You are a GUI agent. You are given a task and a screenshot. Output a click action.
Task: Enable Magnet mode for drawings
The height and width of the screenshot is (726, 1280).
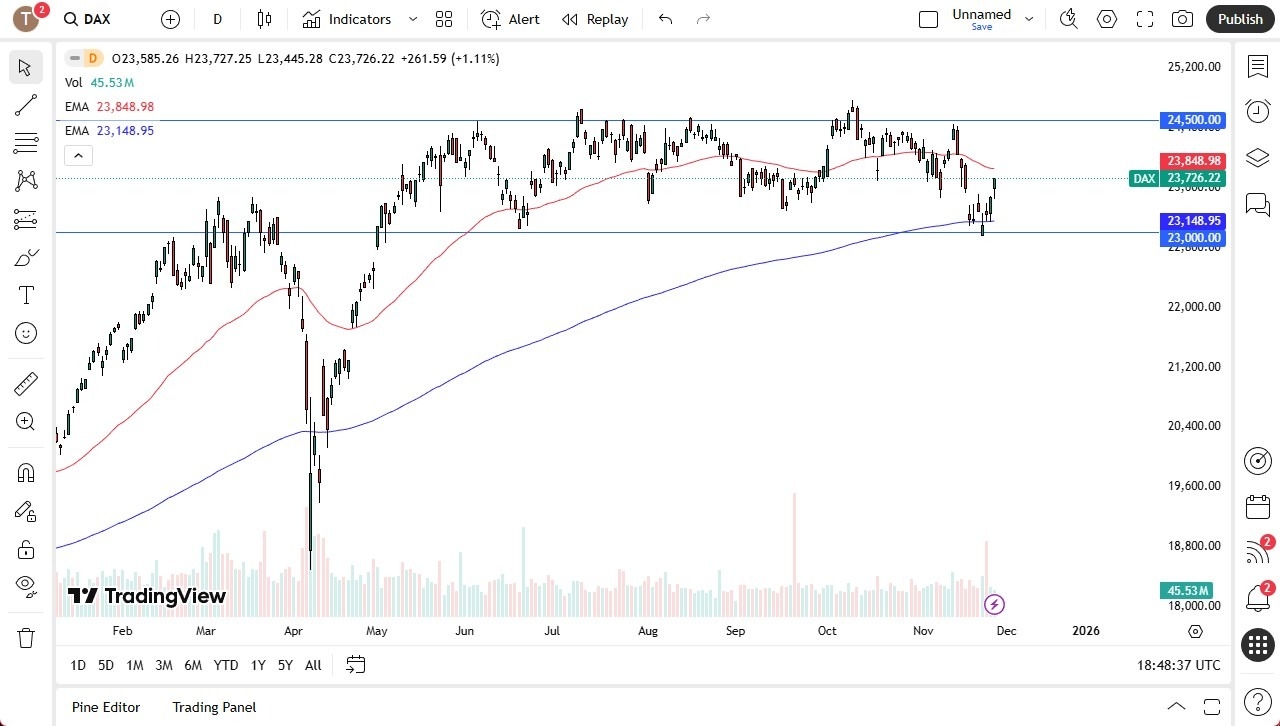click(x=25, y=472)
